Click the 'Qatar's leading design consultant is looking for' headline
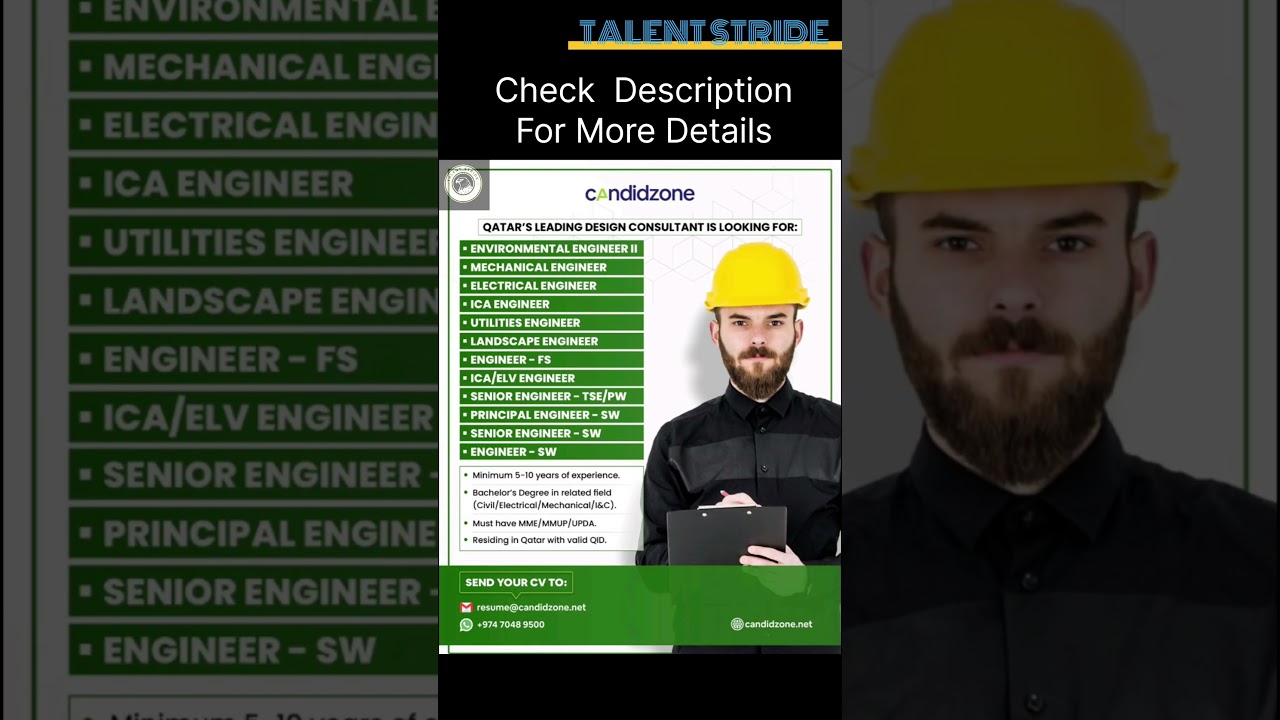Viewport: 1280px width, 720px height. point(640,227)
